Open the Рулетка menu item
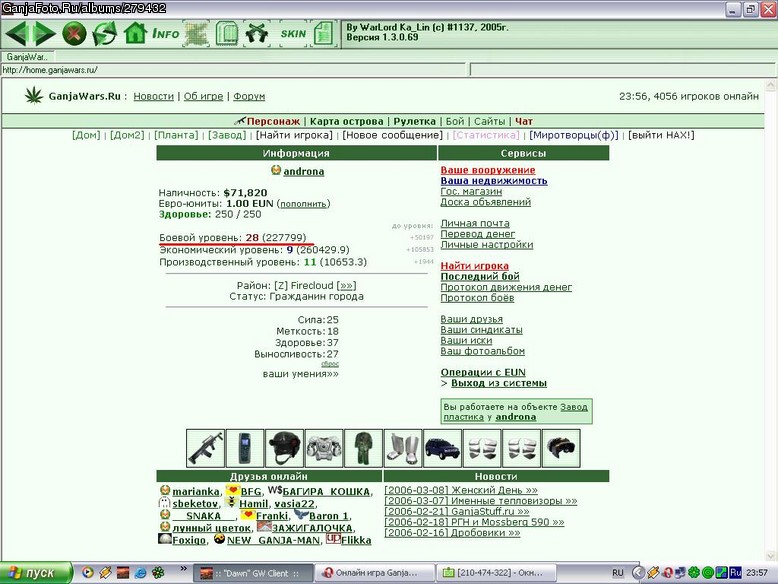 coord(414,121)
